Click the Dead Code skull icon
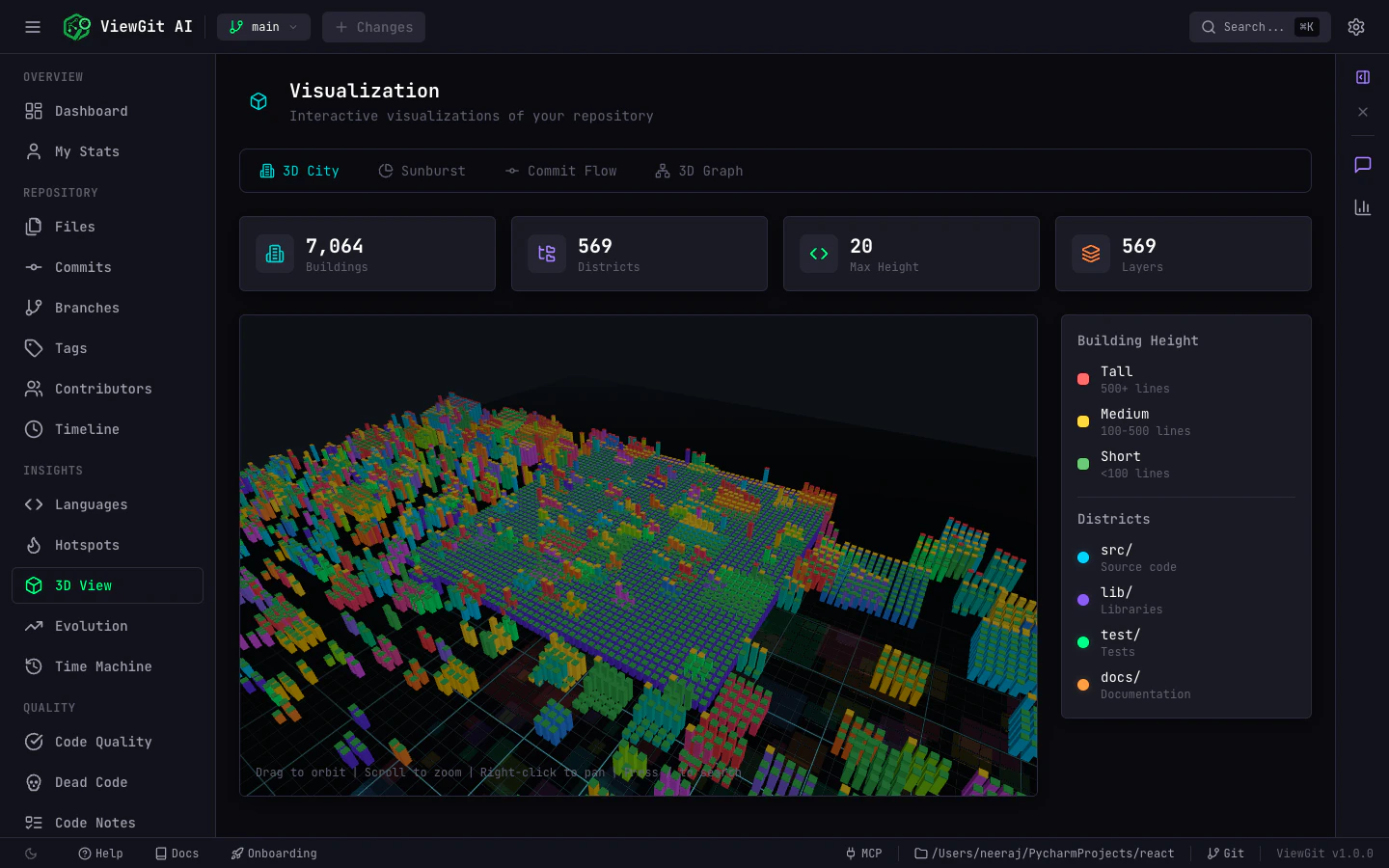This screenshot has height=868, width=1389. (34, 782)
